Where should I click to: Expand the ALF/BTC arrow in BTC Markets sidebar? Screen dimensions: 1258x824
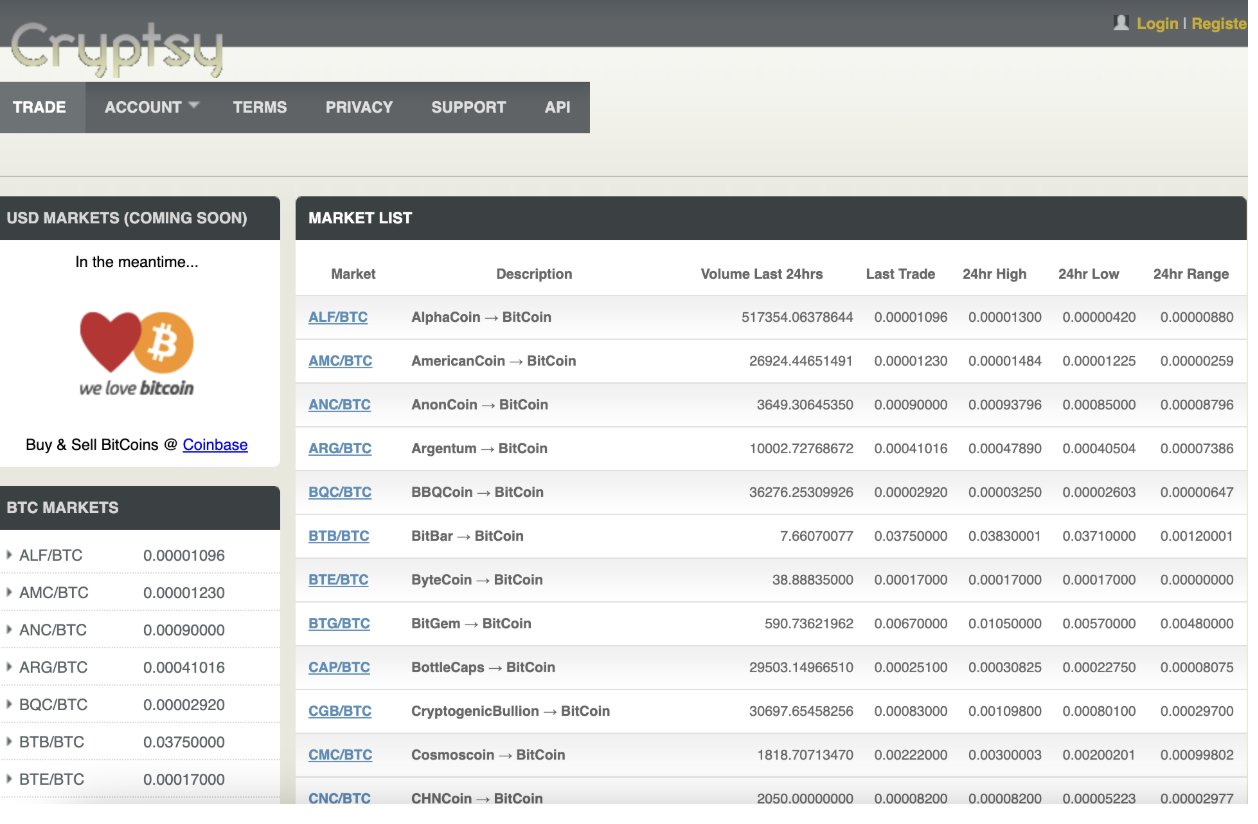[x=9, y=555]
